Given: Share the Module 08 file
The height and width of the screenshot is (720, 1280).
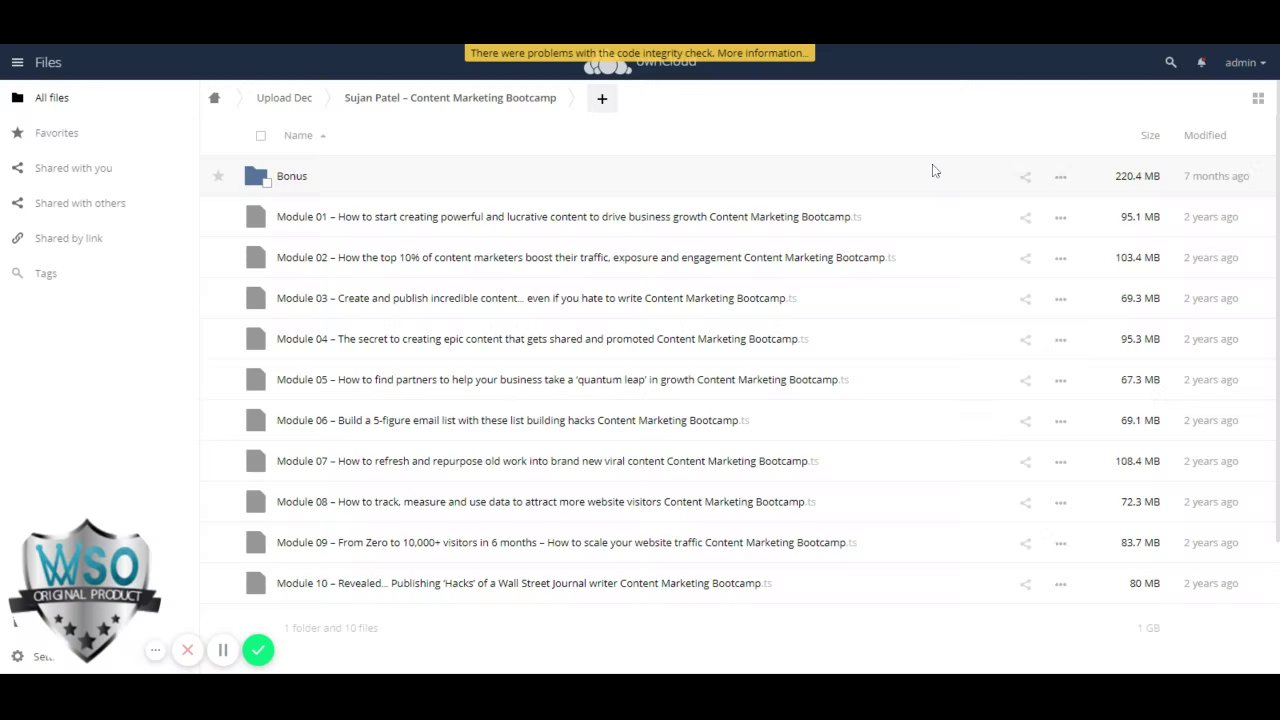Looking at the screenshot, I should pos(1025,503).
